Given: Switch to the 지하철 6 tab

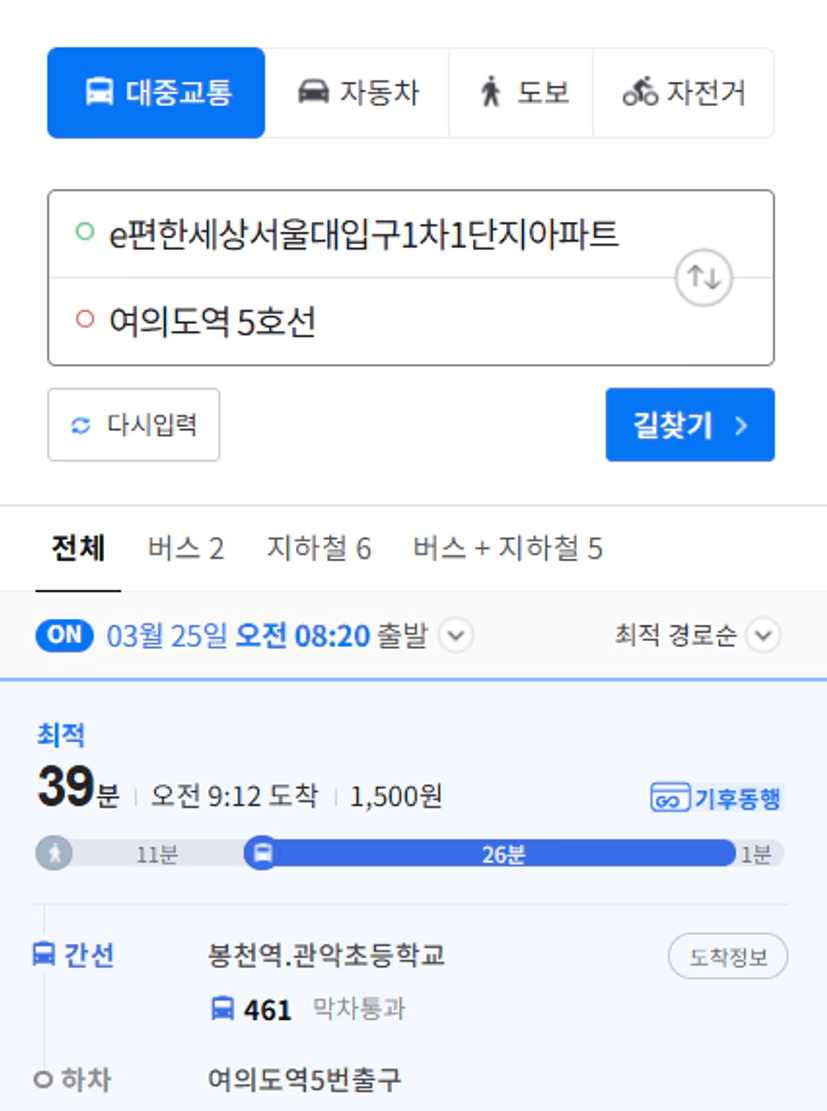Looking at the screenshot, I should 319,548.
